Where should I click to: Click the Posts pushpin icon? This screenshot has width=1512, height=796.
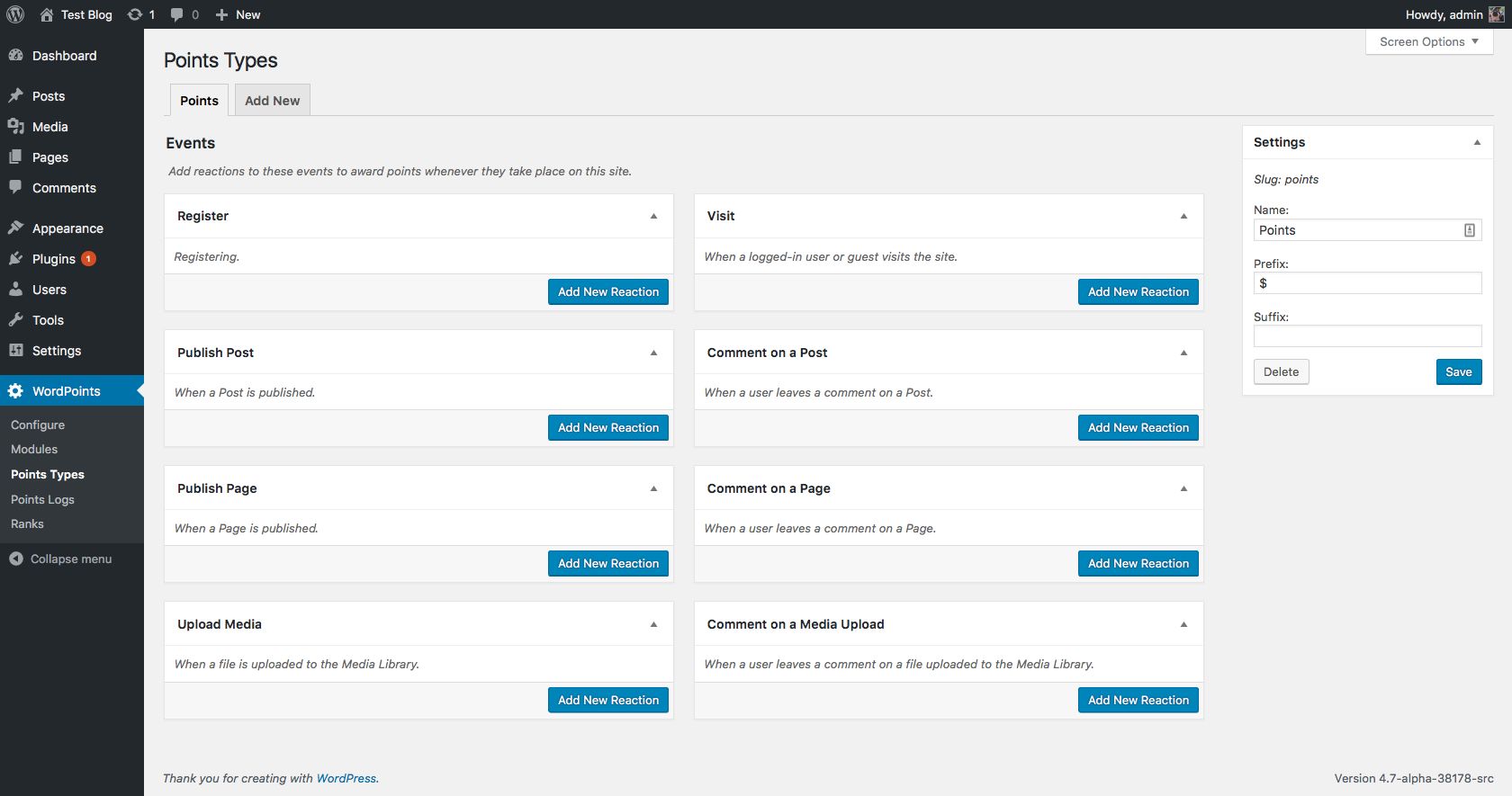(x=15, y=95)
